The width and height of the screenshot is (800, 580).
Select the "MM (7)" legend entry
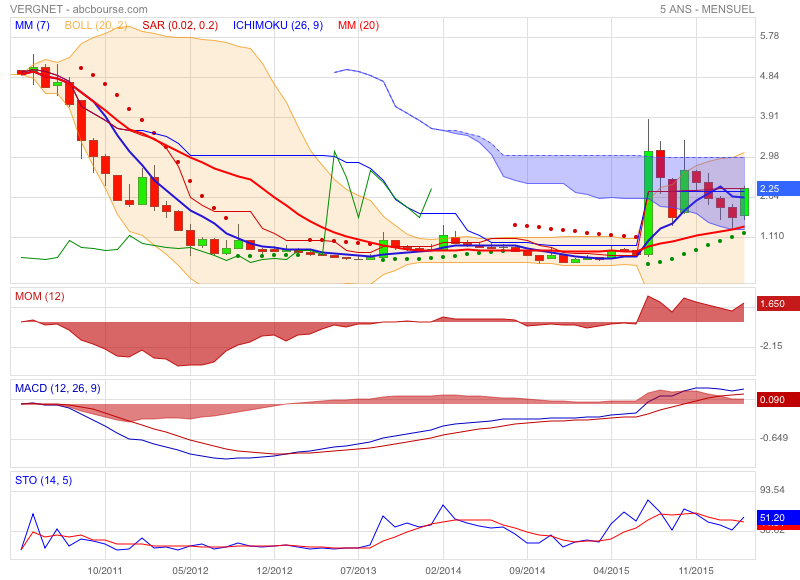pyautogui.click(x=32, y=26)
